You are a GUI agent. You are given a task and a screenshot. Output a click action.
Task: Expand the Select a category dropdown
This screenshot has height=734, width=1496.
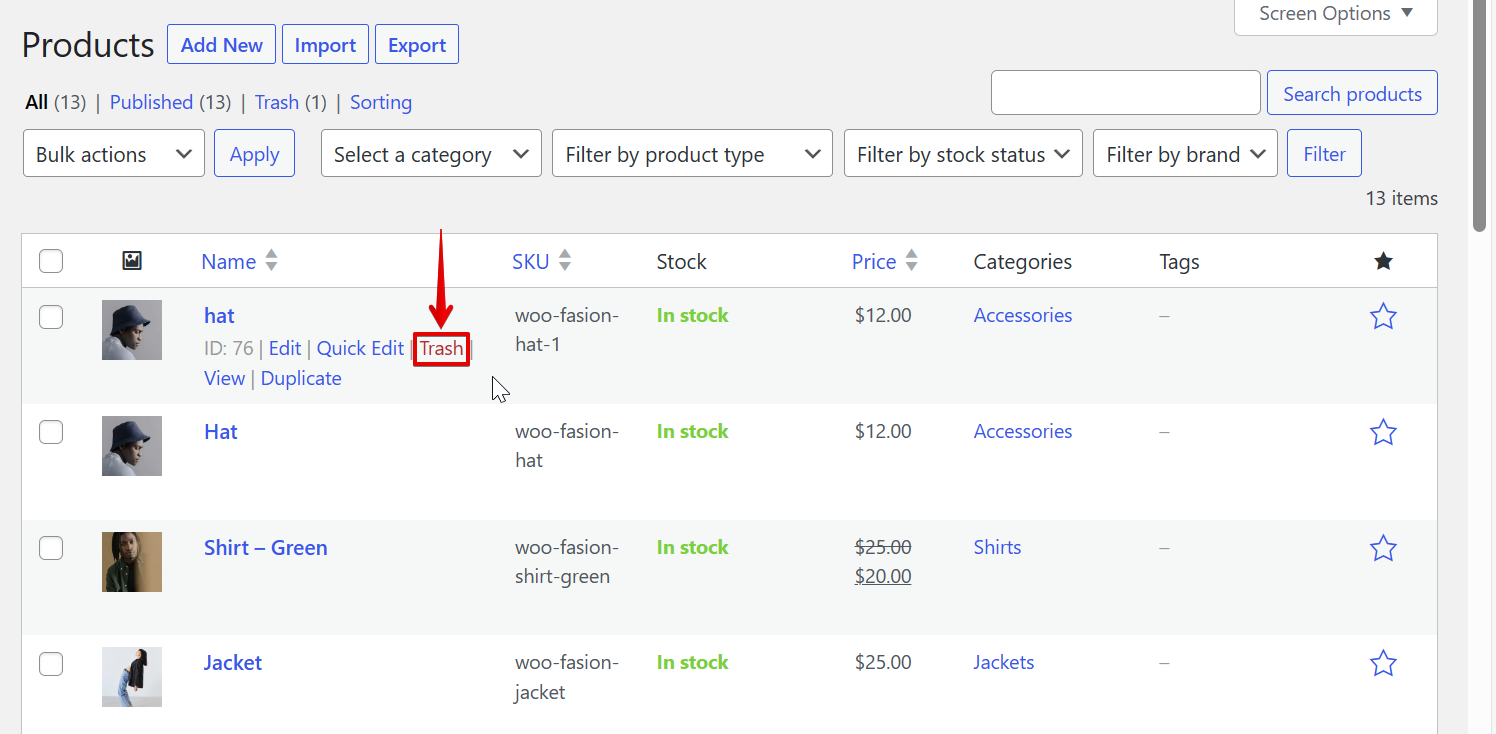(431, 154)
